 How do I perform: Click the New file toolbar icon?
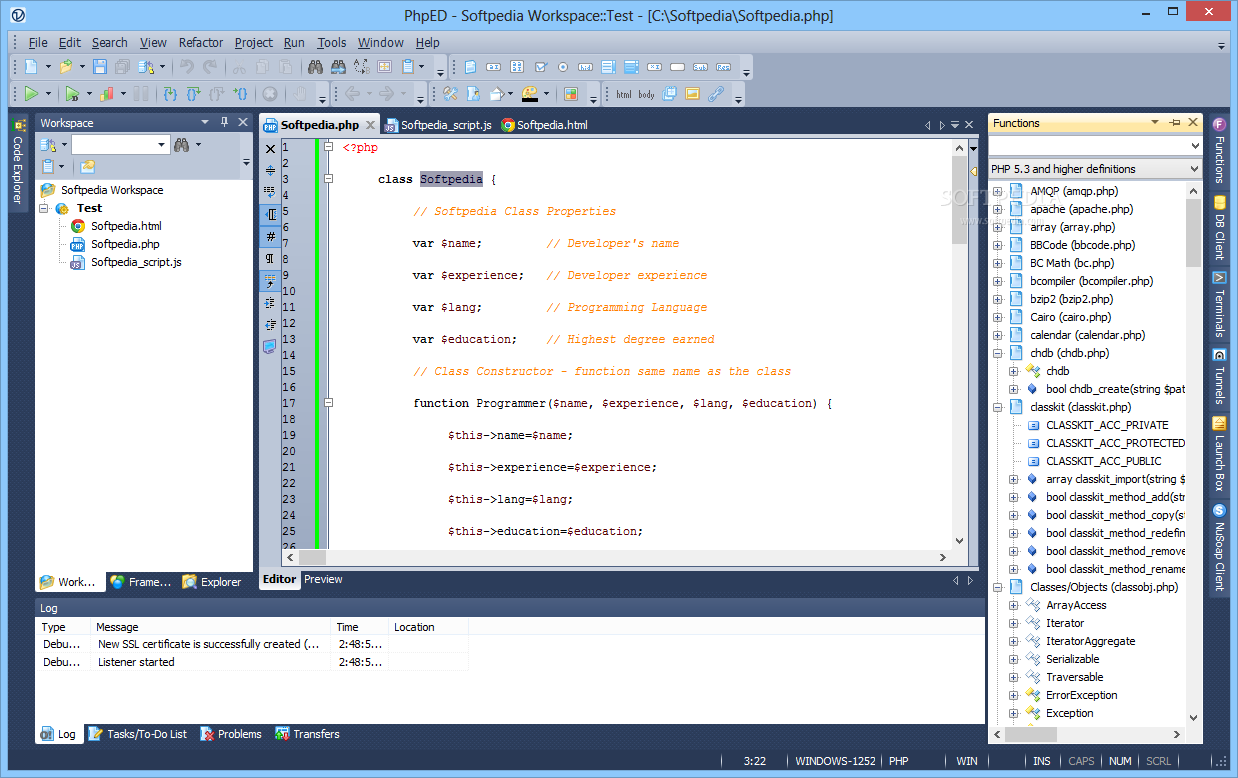click(x=31, y=67)
